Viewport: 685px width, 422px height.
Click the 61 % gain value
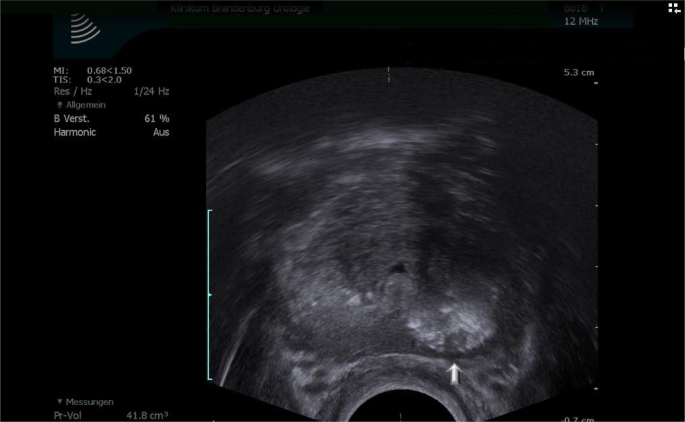click(x=156, y=118)
